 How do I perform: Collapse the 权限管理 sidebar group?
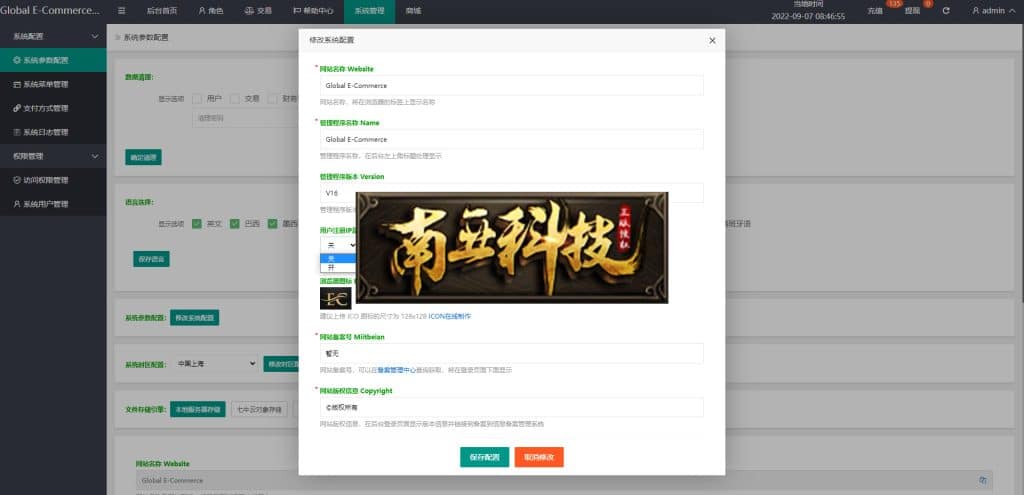coord(53,156)
